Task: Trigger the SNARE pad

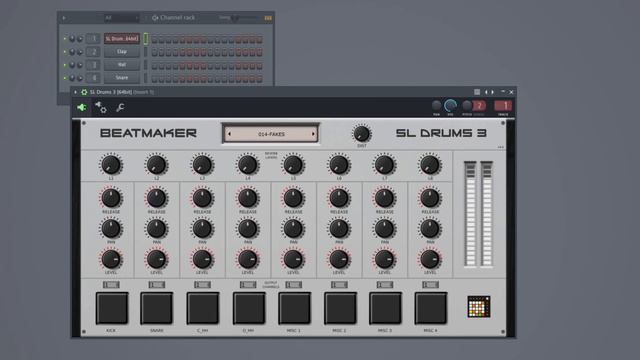Action: [157, 308]
